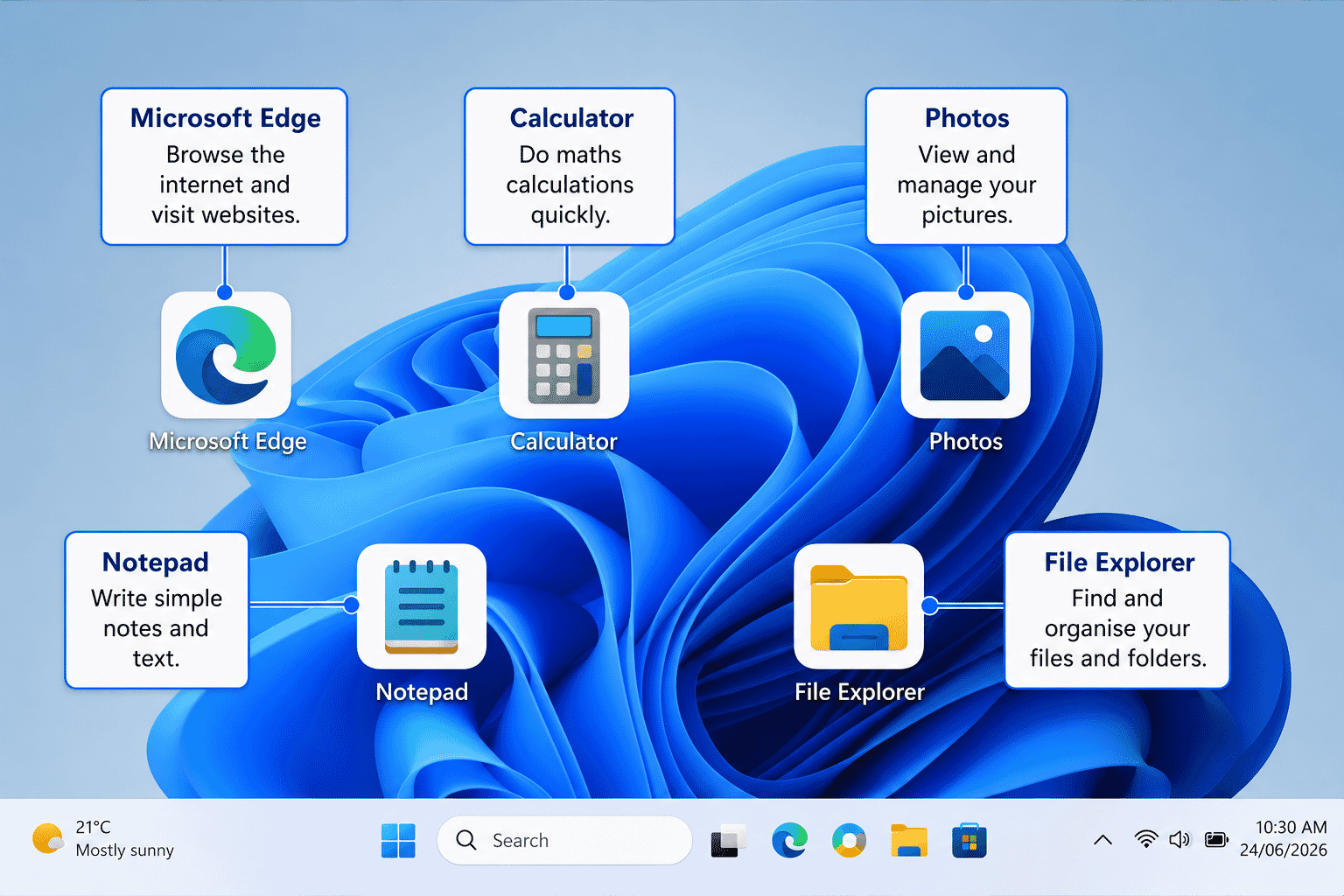The width and height of the screenshot is (1344, 896).
Task: Click the Photos callout heading
Action: [967, 118]
